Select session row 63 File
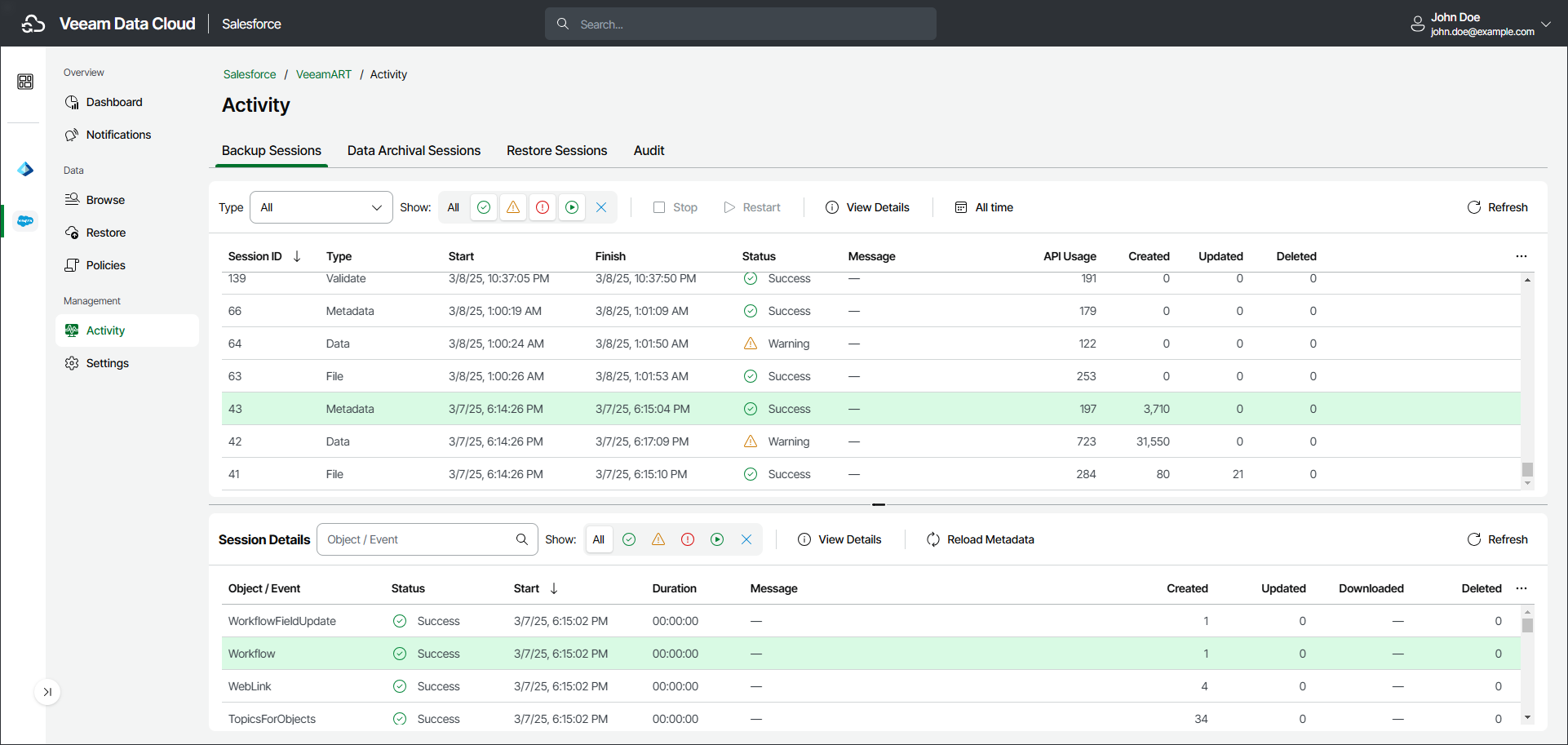The height and width of the screenshot is (745, 1568). [x=871, y=376]
